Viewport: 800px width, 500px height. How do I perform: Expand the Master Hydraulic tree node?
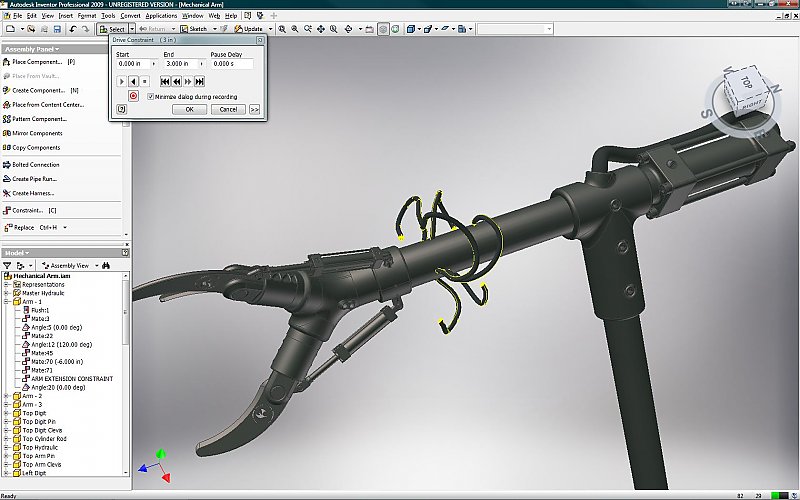[7, 293]
